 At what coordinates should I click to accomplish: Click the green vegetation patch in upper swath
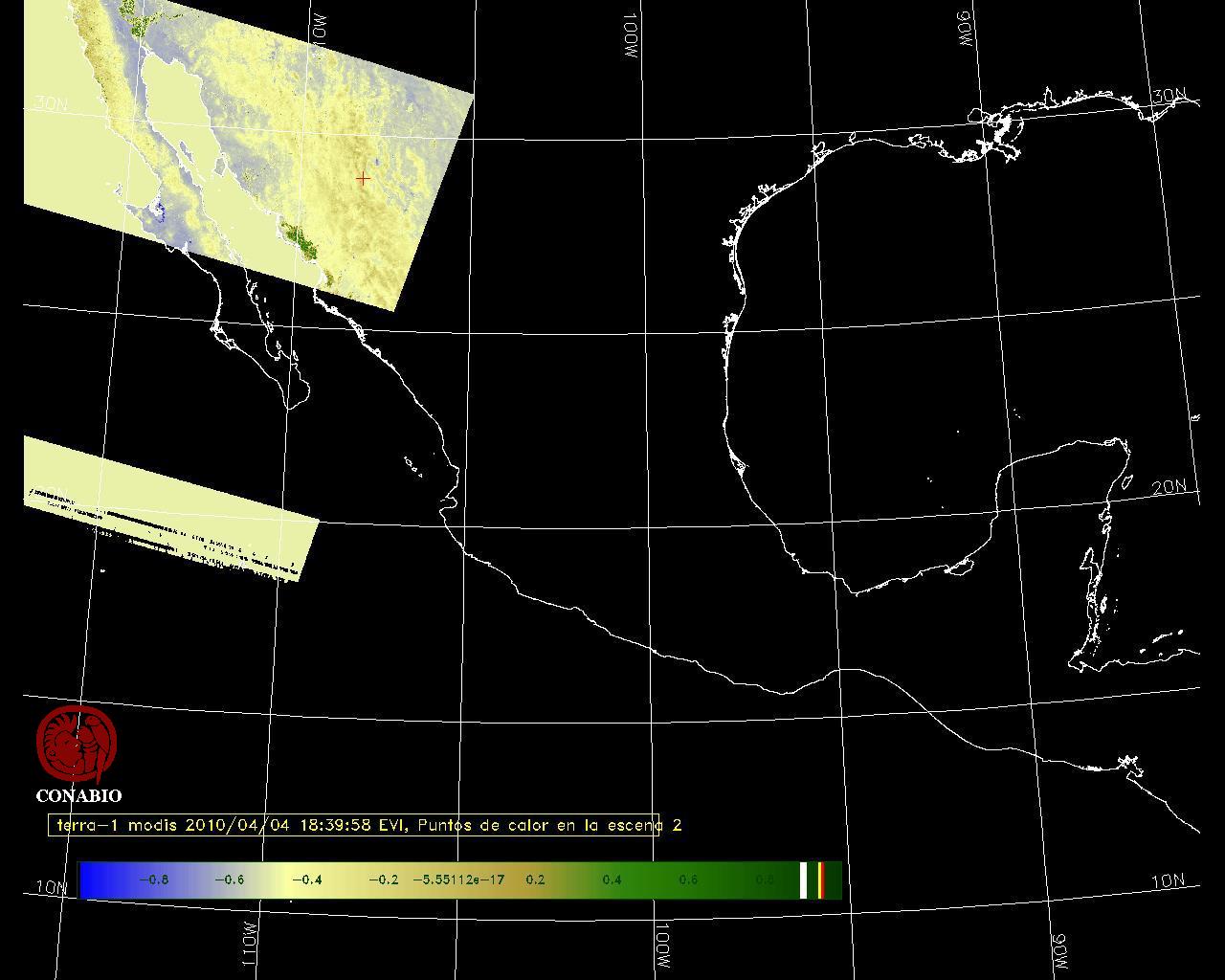coord(299,236)
